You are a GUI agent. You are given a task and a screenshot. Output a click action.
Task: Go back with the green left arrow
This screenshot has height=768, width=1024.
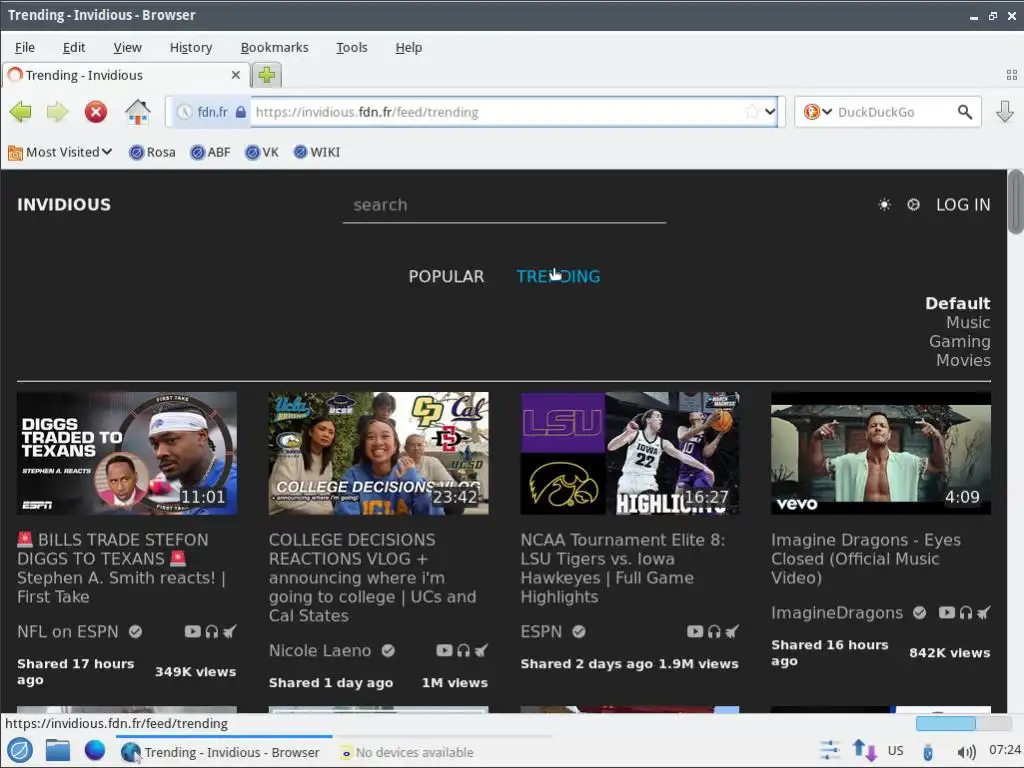pos(21,112)
